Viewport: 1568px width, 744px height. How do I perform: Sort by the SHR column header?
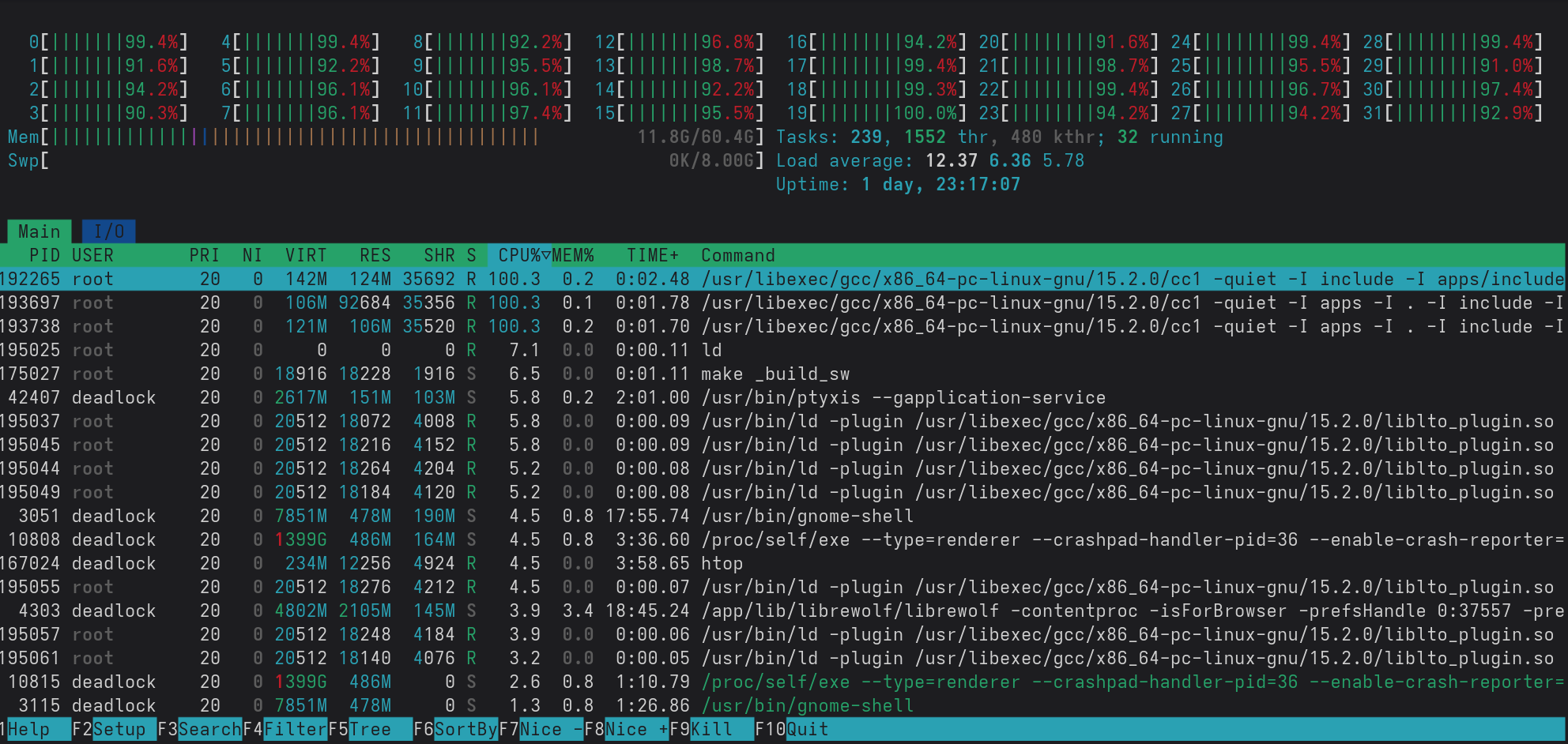coord(439,255)
